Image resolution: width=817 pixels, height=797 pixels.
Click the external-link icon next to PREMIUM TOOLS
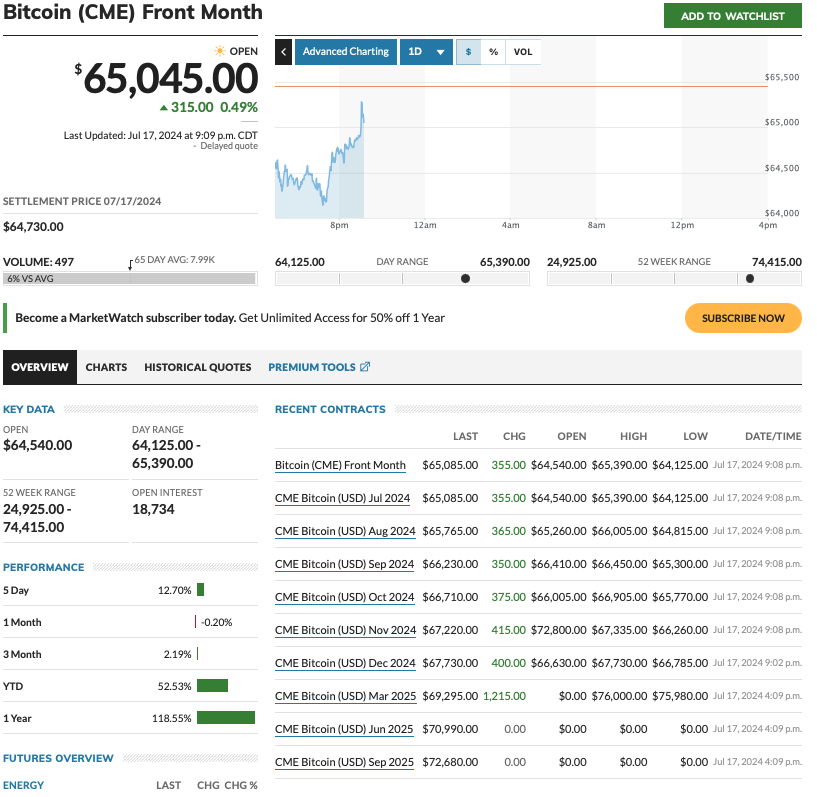(x=362, y=366)
